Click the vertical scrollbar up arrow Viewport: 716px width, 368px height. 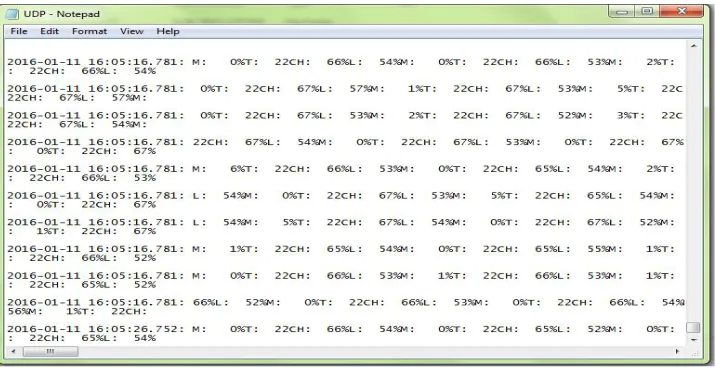click(x=694, y=46)
